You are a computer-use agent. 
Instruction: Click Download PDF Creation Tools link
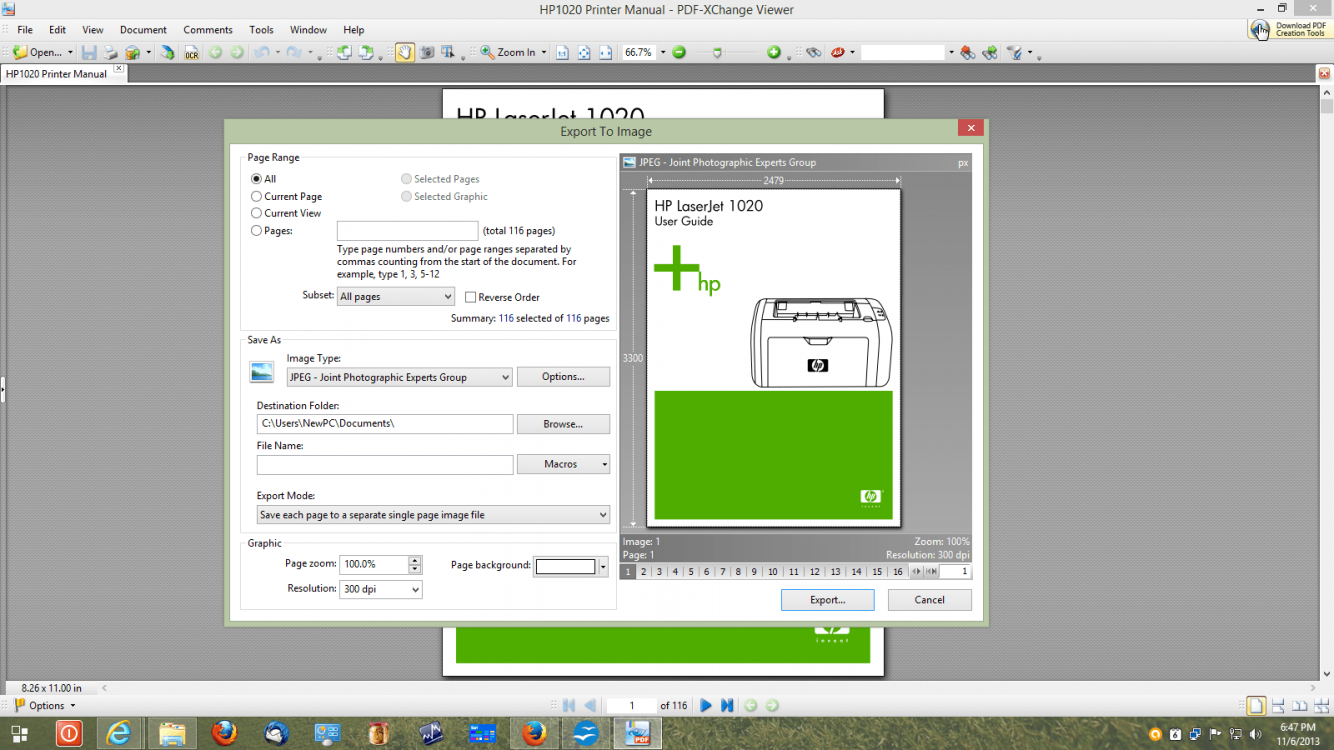pos(1290,30)
